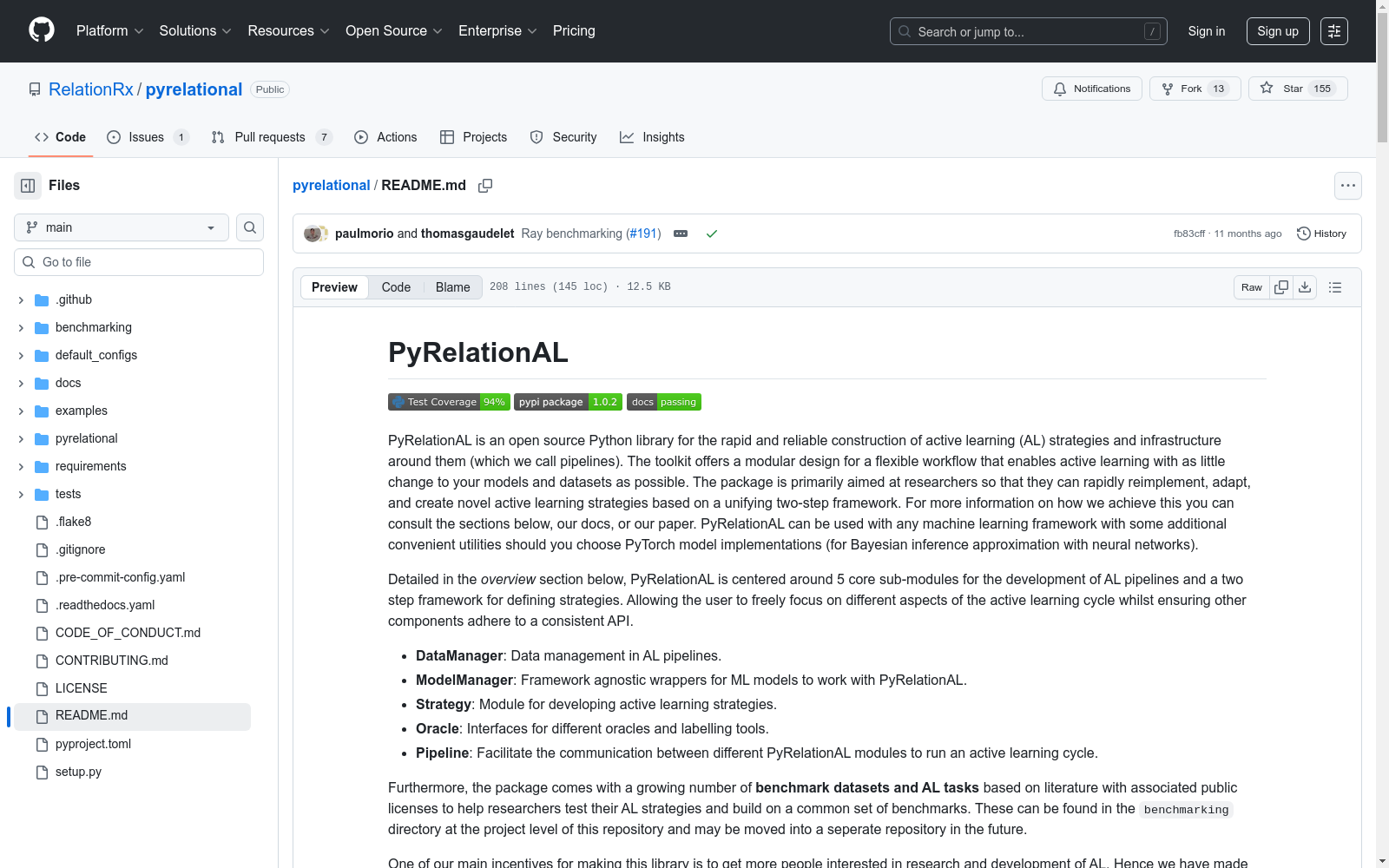Select Preview file view
This screenshot has height=868, width=1389.
coord(334,287)
